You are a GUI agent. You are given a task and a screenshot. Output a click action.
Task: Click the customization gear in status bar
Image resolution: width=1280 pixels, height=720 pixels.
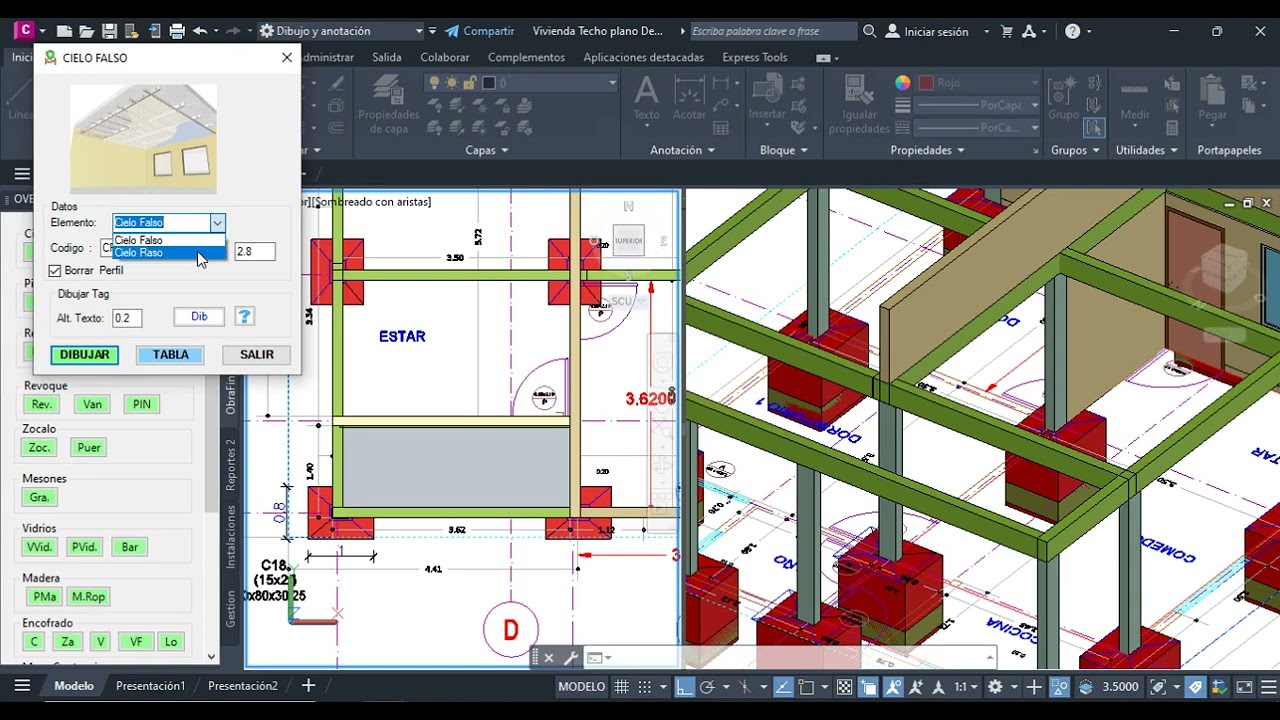[995, 687]
